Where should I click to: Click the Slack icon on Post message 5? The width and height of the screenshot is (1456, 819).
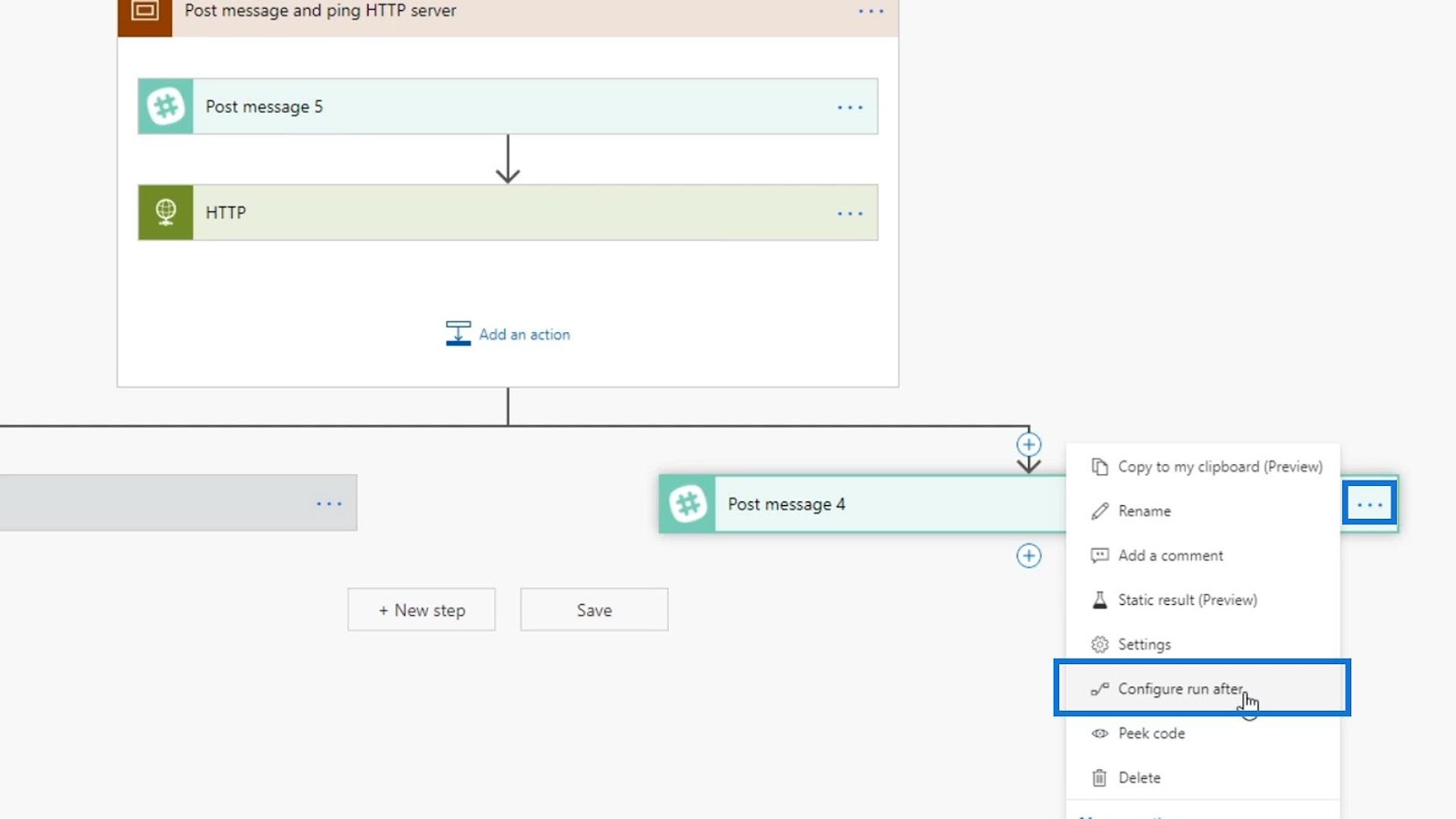click(x=166, y=106)
